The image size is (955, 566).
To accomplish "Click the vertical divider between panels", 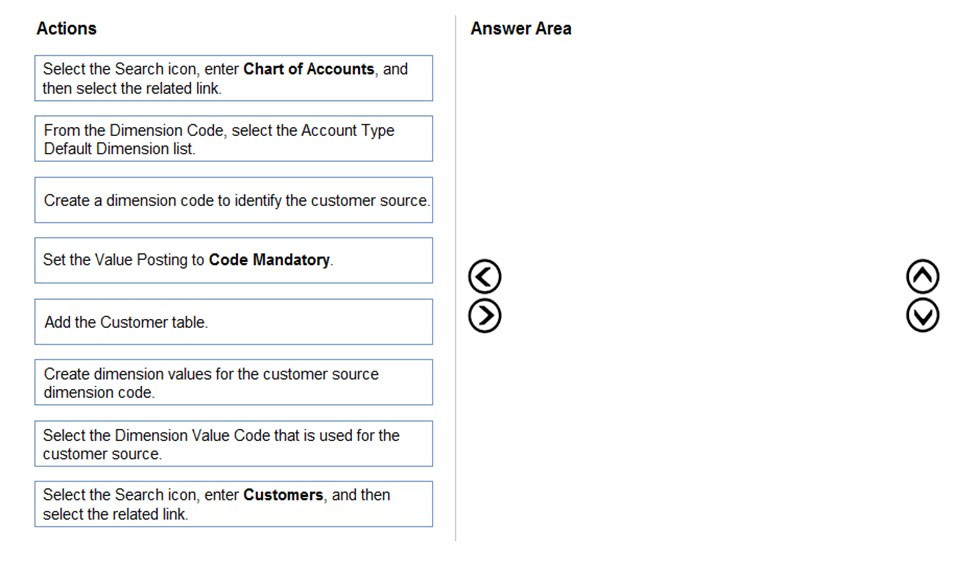I will click(456, 278).
